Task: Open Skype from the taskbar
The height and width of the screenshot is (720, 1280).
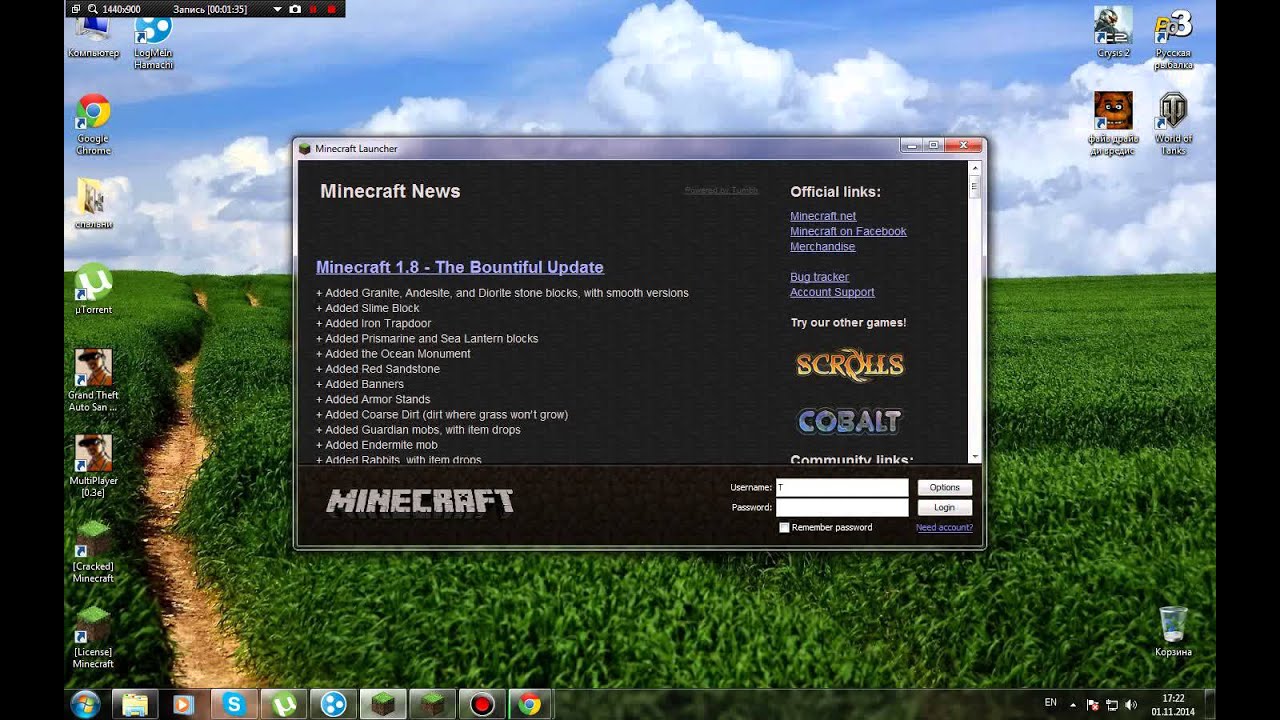Action: pyautogui.click(x=235, y=704)
